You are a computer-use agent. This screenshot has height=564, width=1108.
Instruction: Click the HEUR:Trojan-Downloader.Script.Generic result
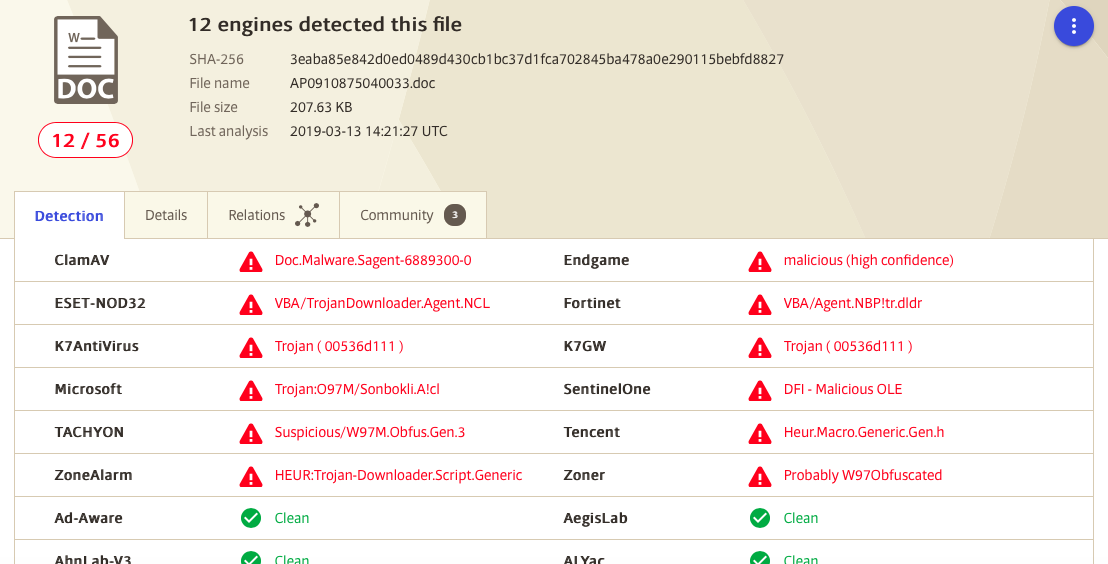[x=399, y=475]
